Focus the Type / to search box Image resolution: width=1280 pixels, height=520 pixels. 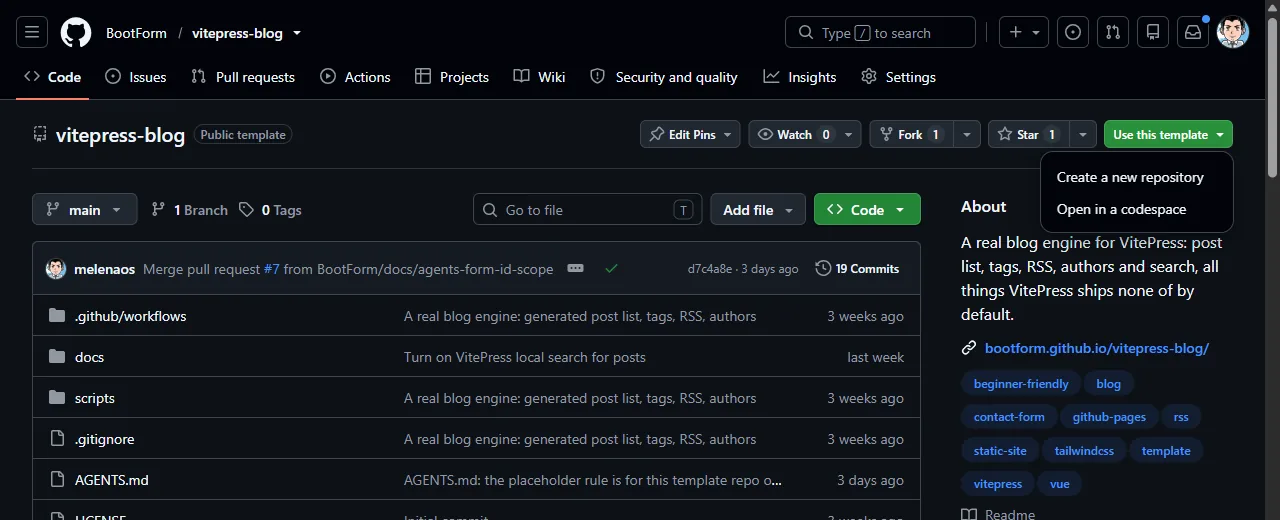coord(880,33)
